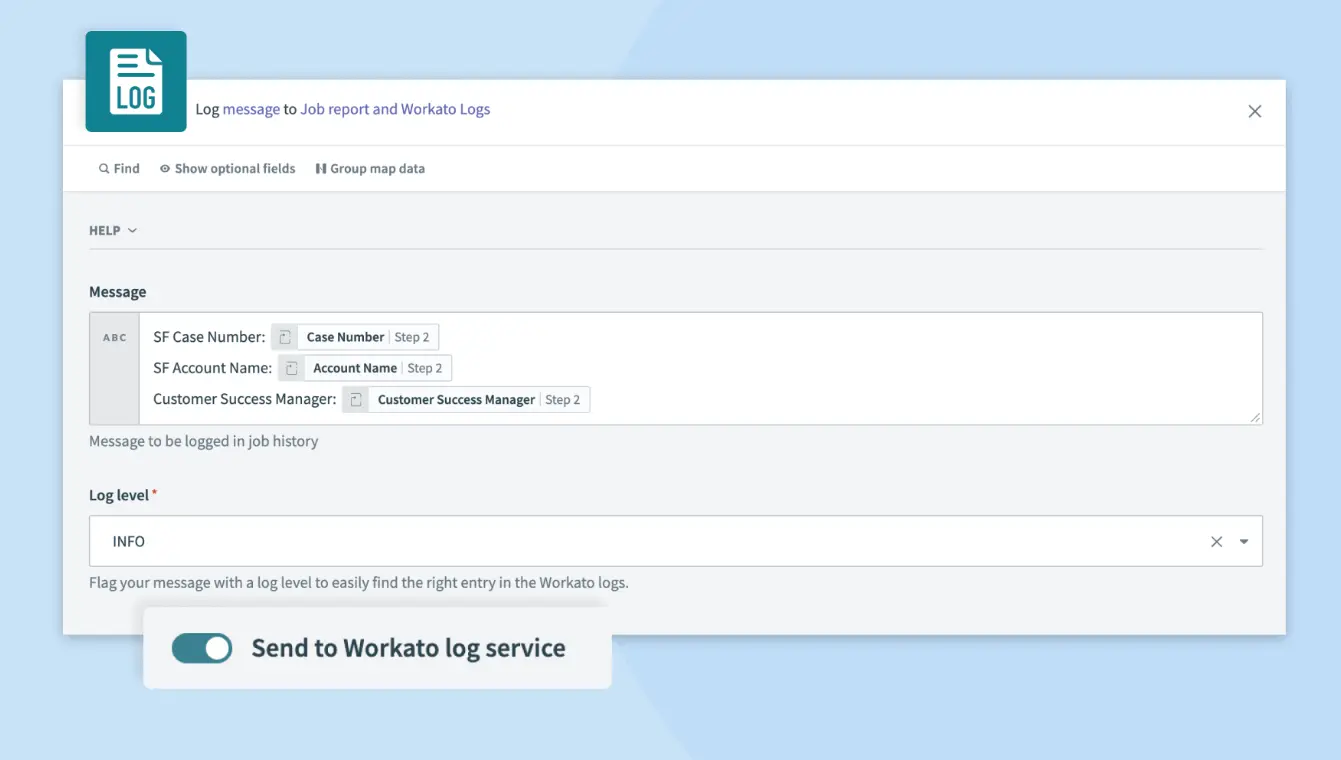Click the 'message' link in header
The image size is (1341, 760).
coord(251,109)
